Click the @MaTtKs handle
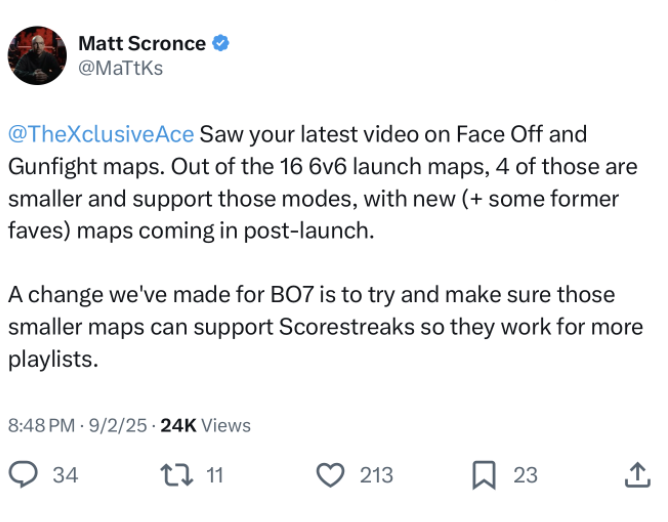The image size is (668, 522). point(121,68)
